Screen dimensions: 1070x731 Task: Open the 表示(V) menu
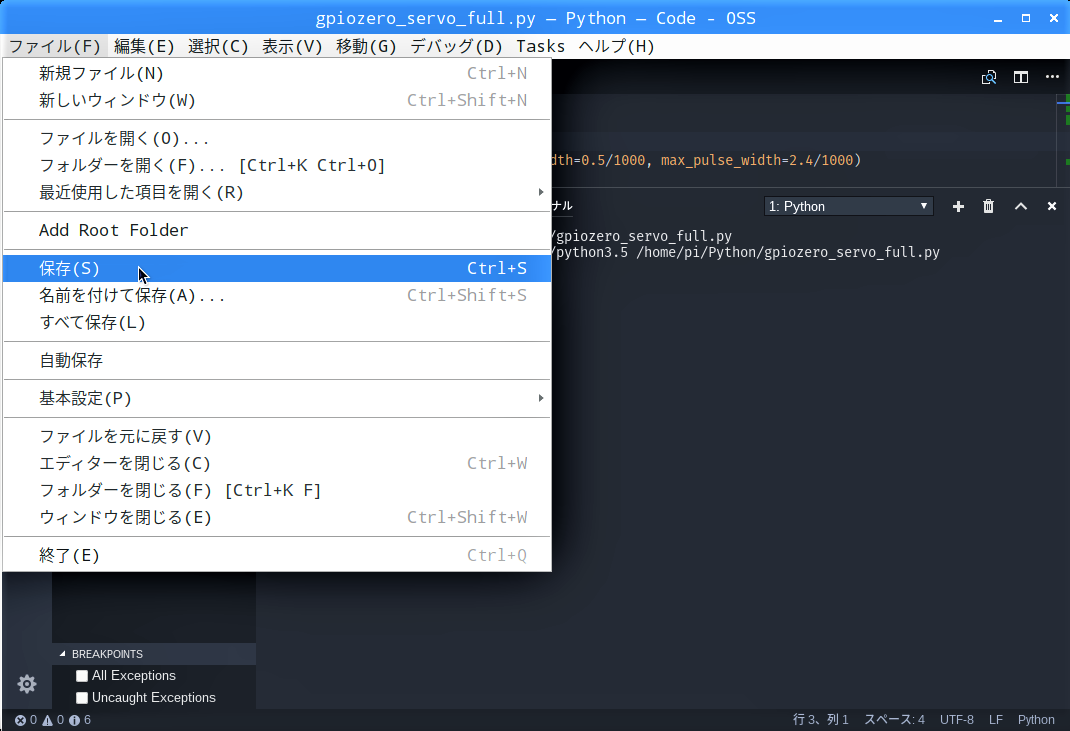point(292,46)
